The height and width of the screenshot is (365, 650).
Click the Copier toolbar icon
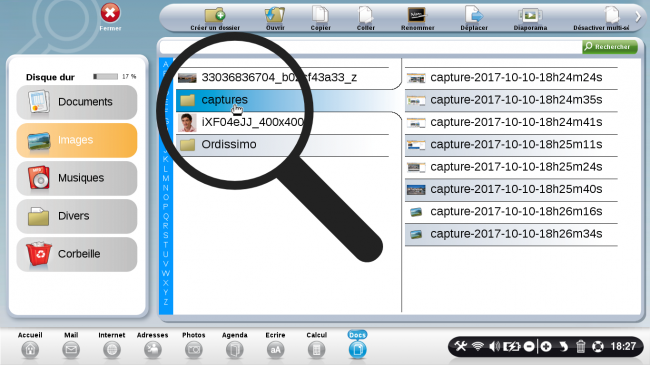coord(320,15)
